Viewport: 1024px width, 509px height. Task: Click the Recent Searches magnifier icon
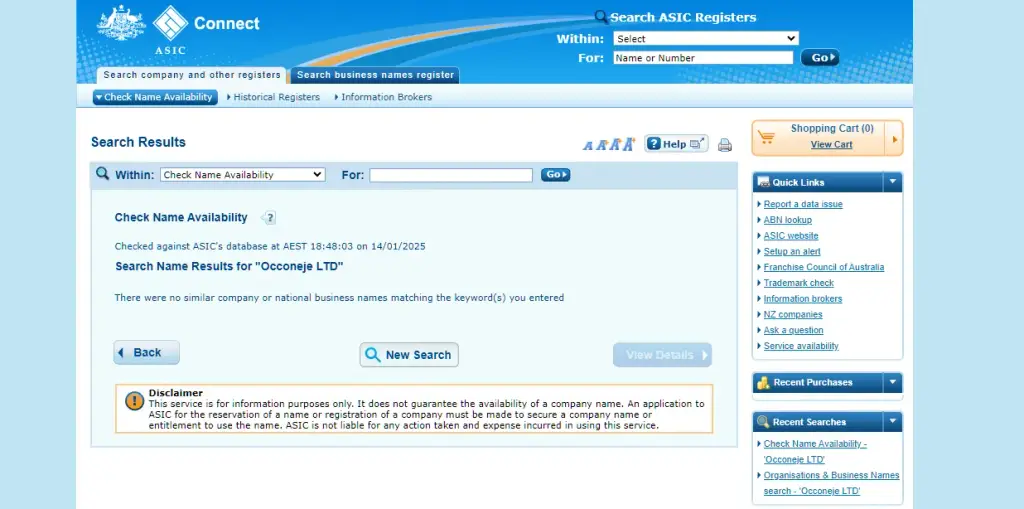point(763,422)
